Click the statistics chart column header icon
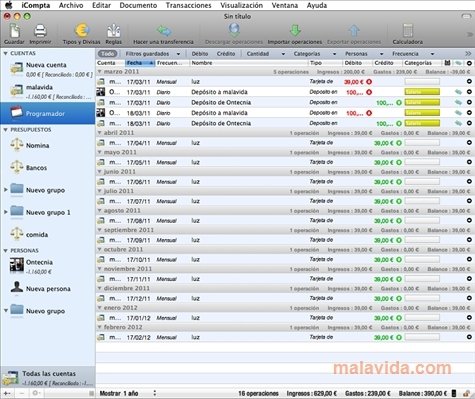Viewport: 475px width, 399px height. [x=447, y=63]
